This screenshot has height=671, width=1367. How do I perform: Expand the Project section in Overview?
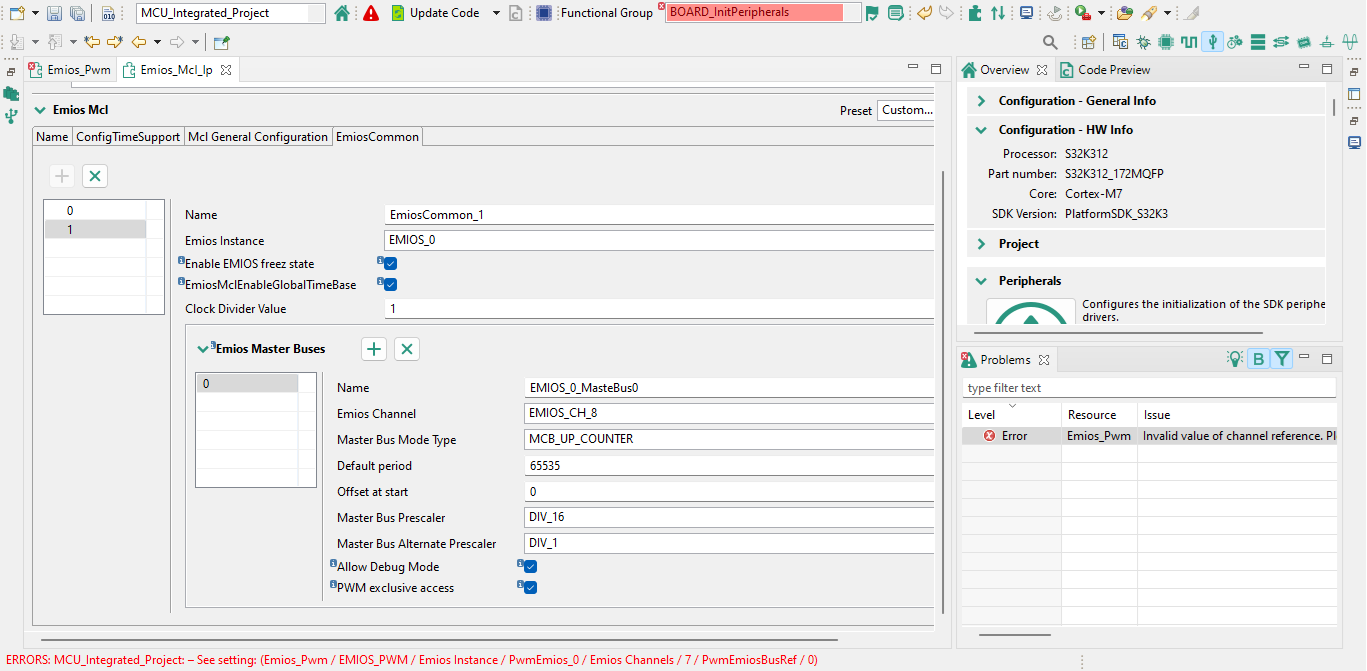[981, 243]
